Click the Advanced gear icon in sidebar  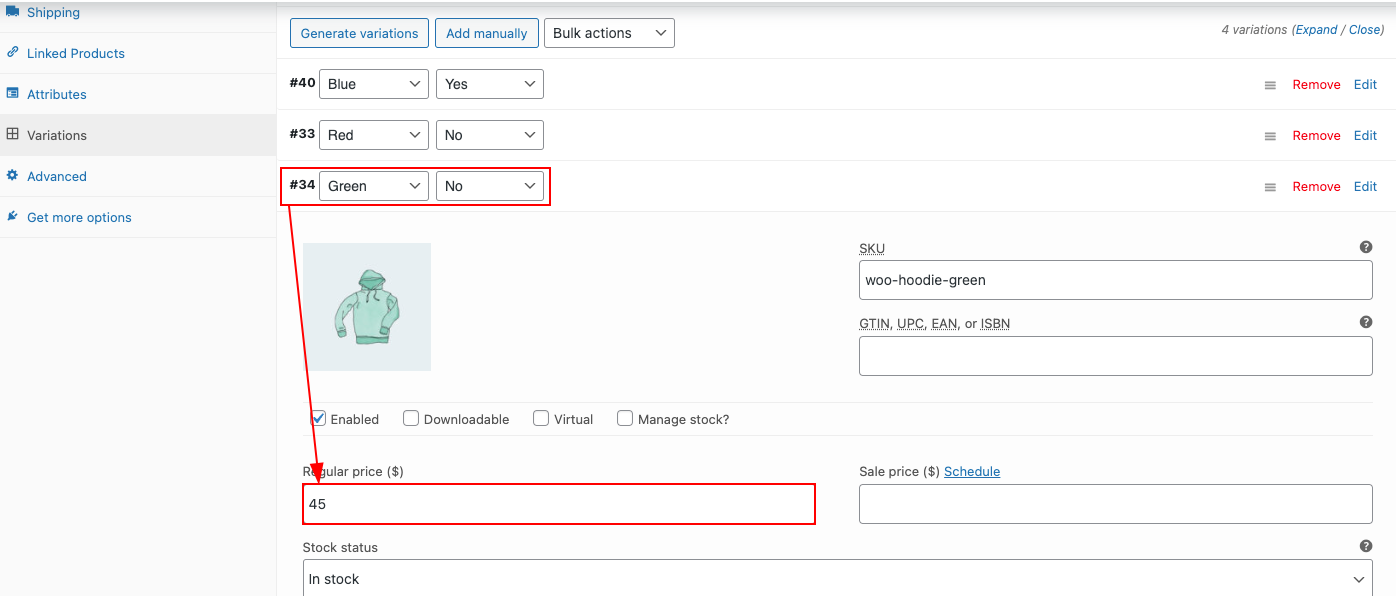click(13, 175)
